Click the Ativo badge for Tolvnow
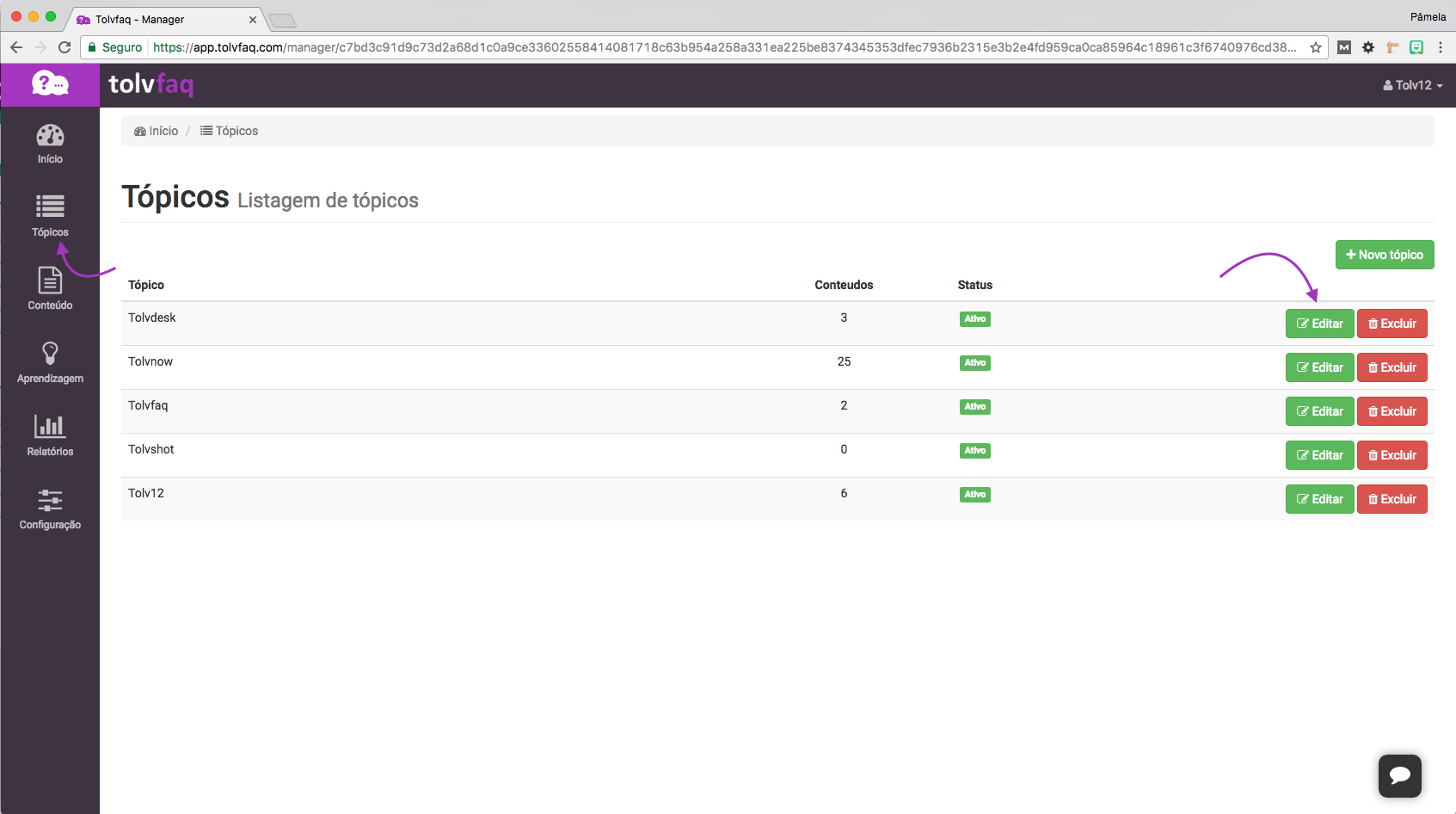Screen dimensions: 1456x814 coord(975,363)
